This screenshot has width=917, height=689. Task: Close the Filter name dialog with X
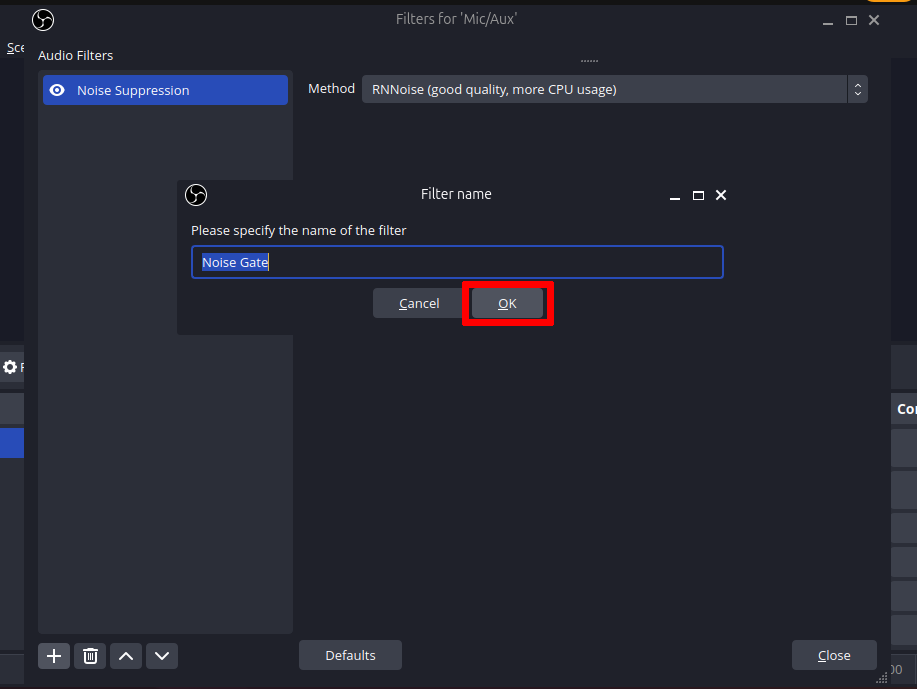[x=721, y=195]
